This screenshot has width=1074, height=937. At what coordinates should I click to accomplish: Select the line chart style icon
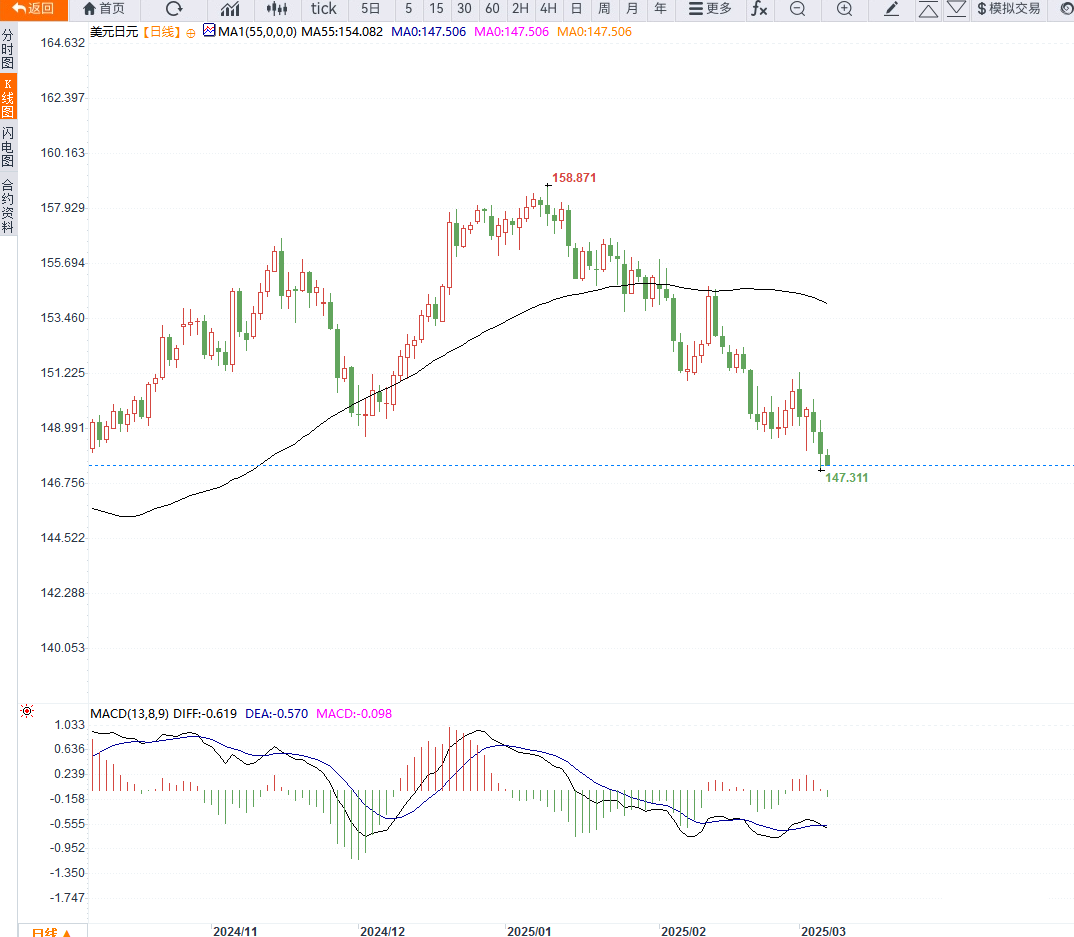(x=230, y=9)
